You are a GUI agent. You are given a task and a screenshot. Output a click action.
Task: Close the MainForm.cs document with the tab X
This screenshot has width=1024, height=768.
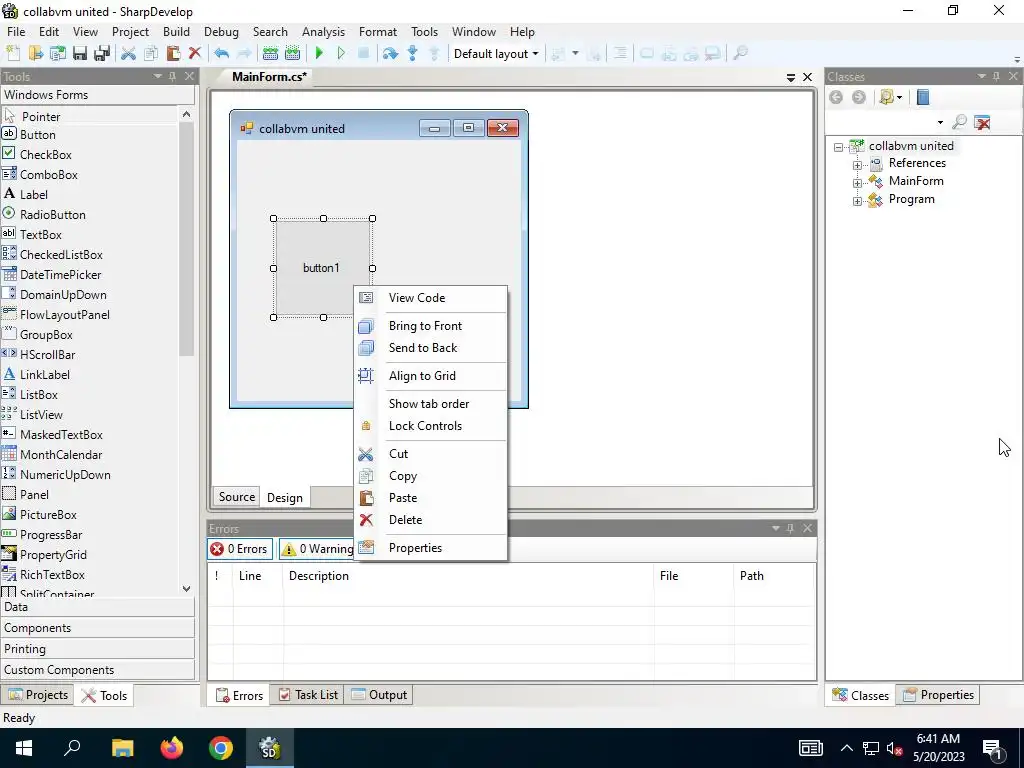click(x=807, y=77)
